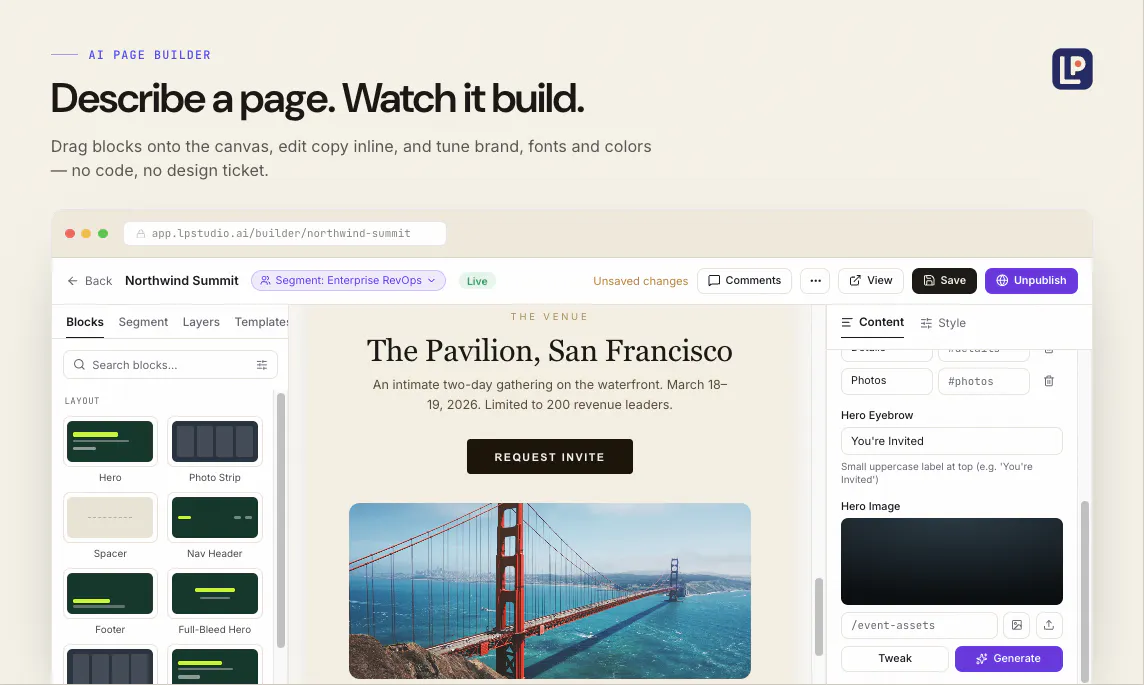This screenshot has height=685, width=1144.
Task: Click the Live status badge
Action: (476, 281)
